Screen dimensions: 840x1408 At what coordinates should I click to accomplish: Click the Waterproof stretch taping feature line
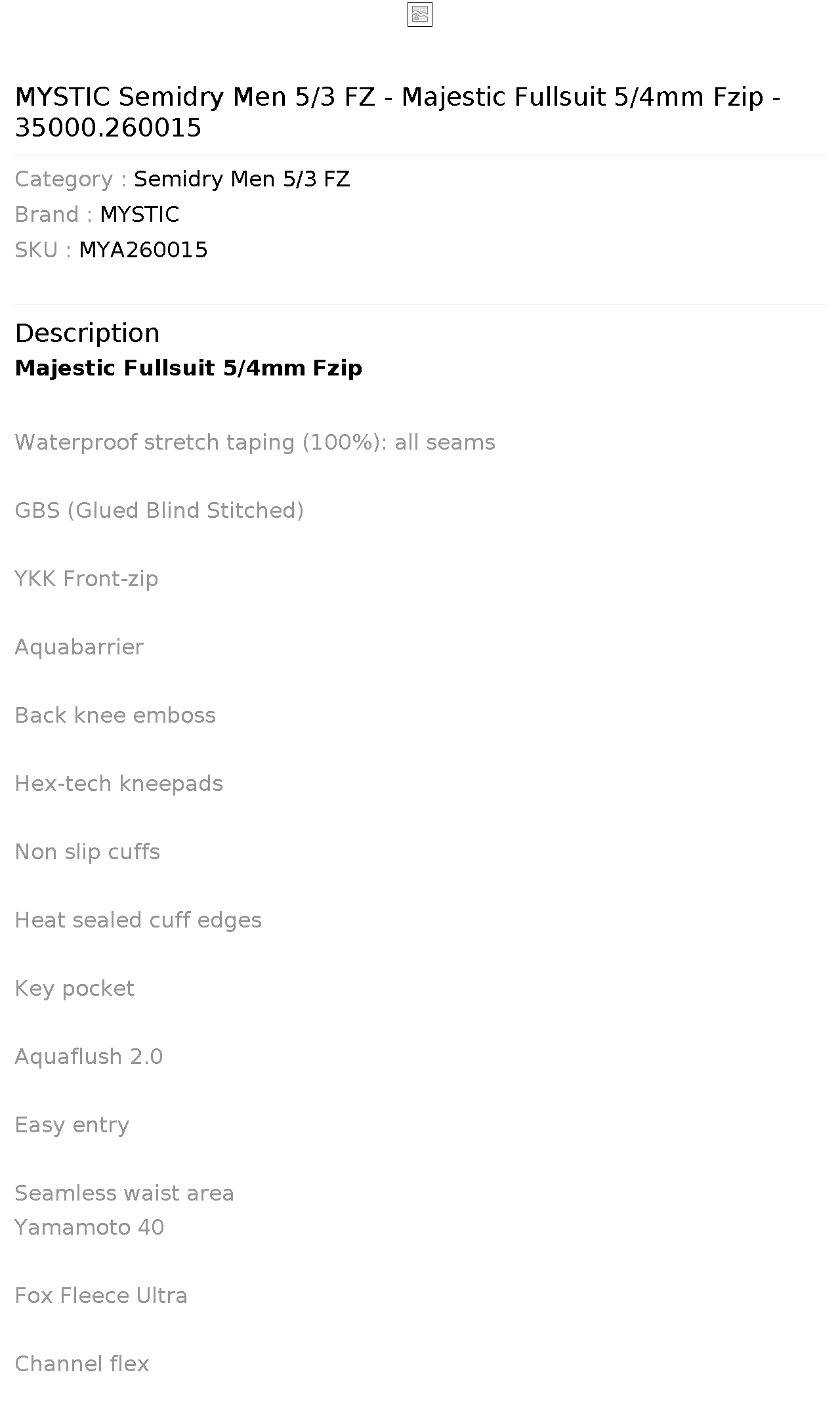coord(255,442)
